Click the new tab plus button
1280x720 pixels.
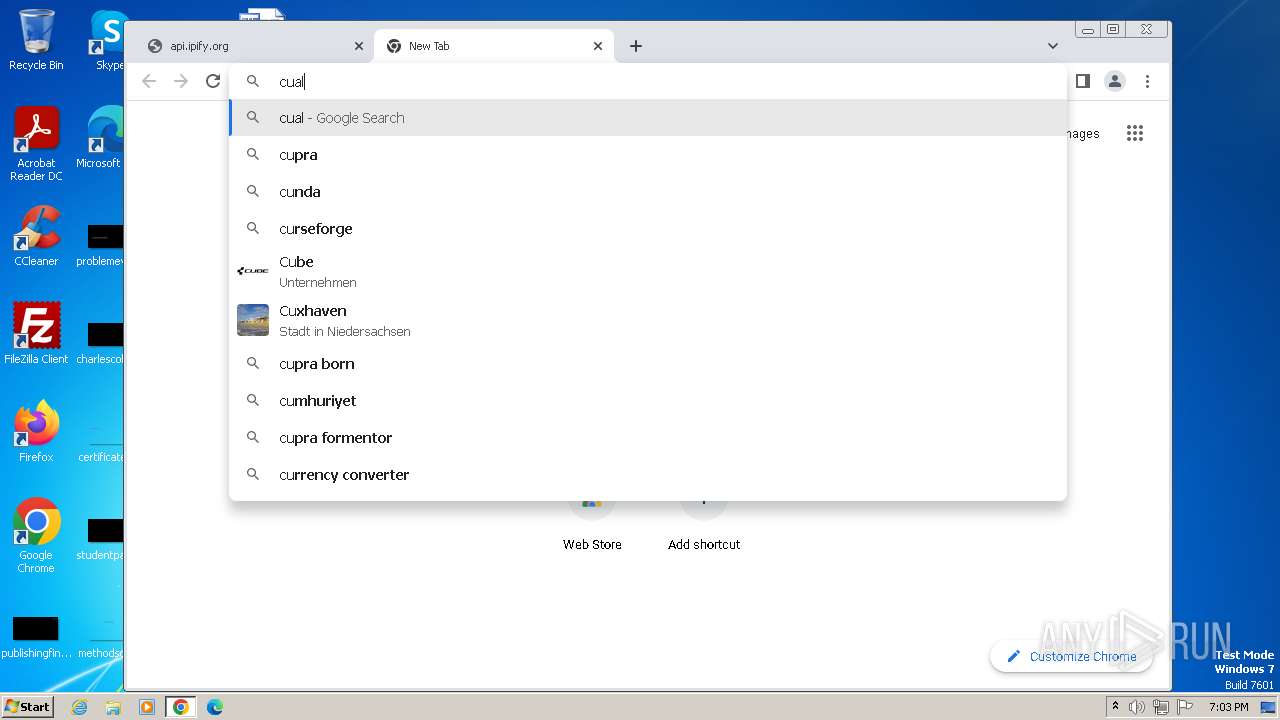pyautogui.click(x=636, y=46)
